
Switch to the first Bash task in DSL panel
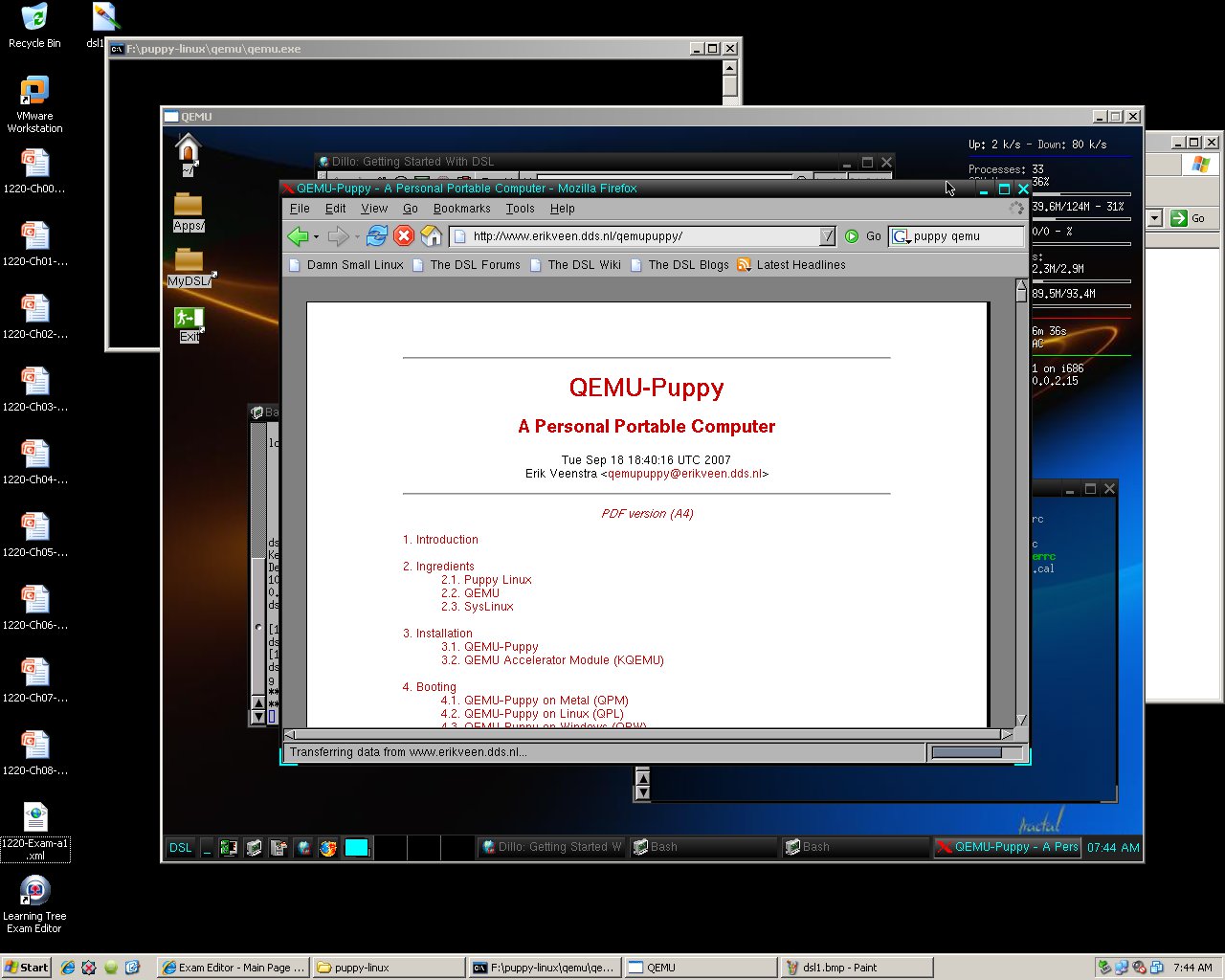703,847
